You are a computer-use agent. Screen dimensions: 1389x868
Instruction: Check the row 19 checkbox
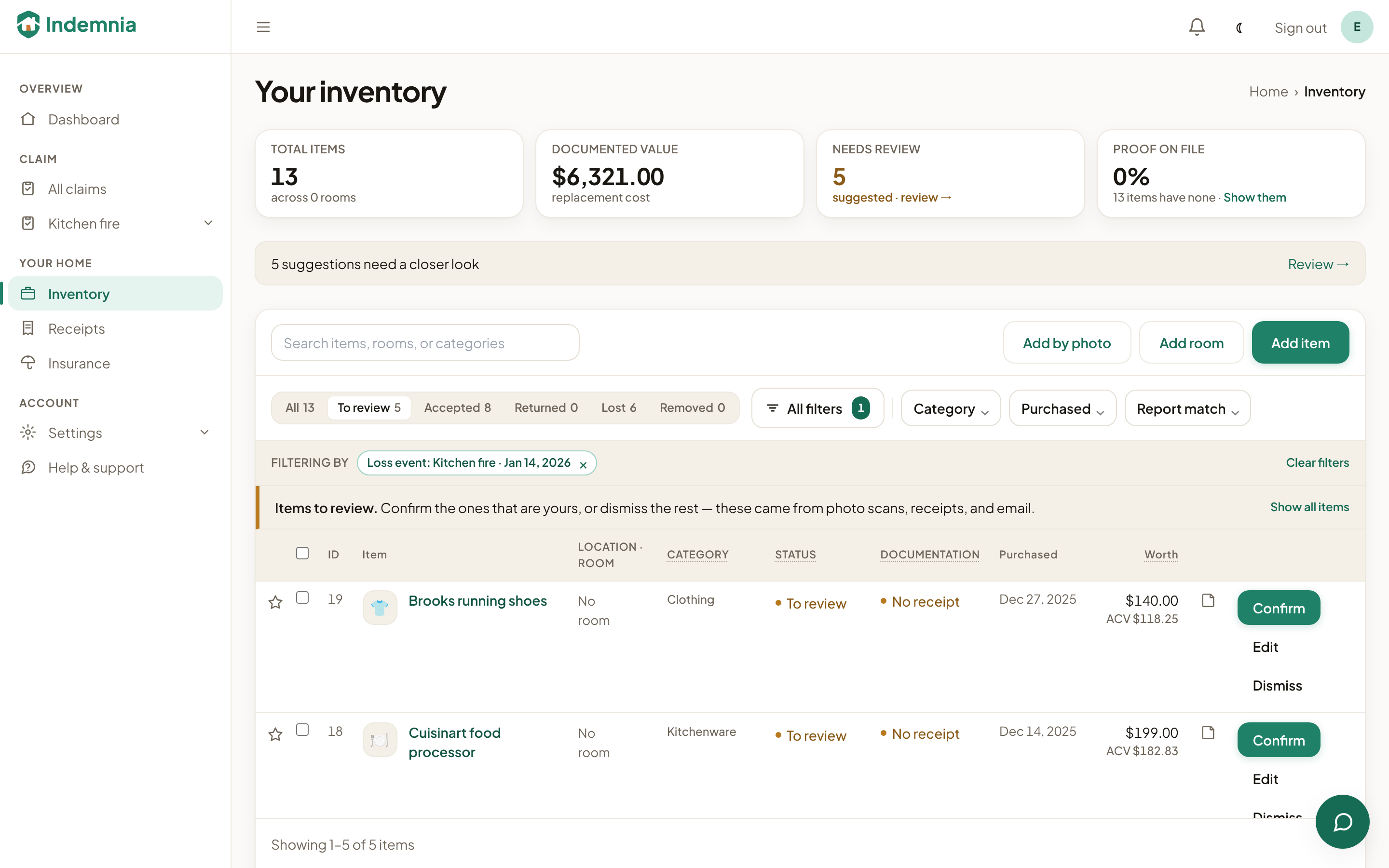coord(302,597)
